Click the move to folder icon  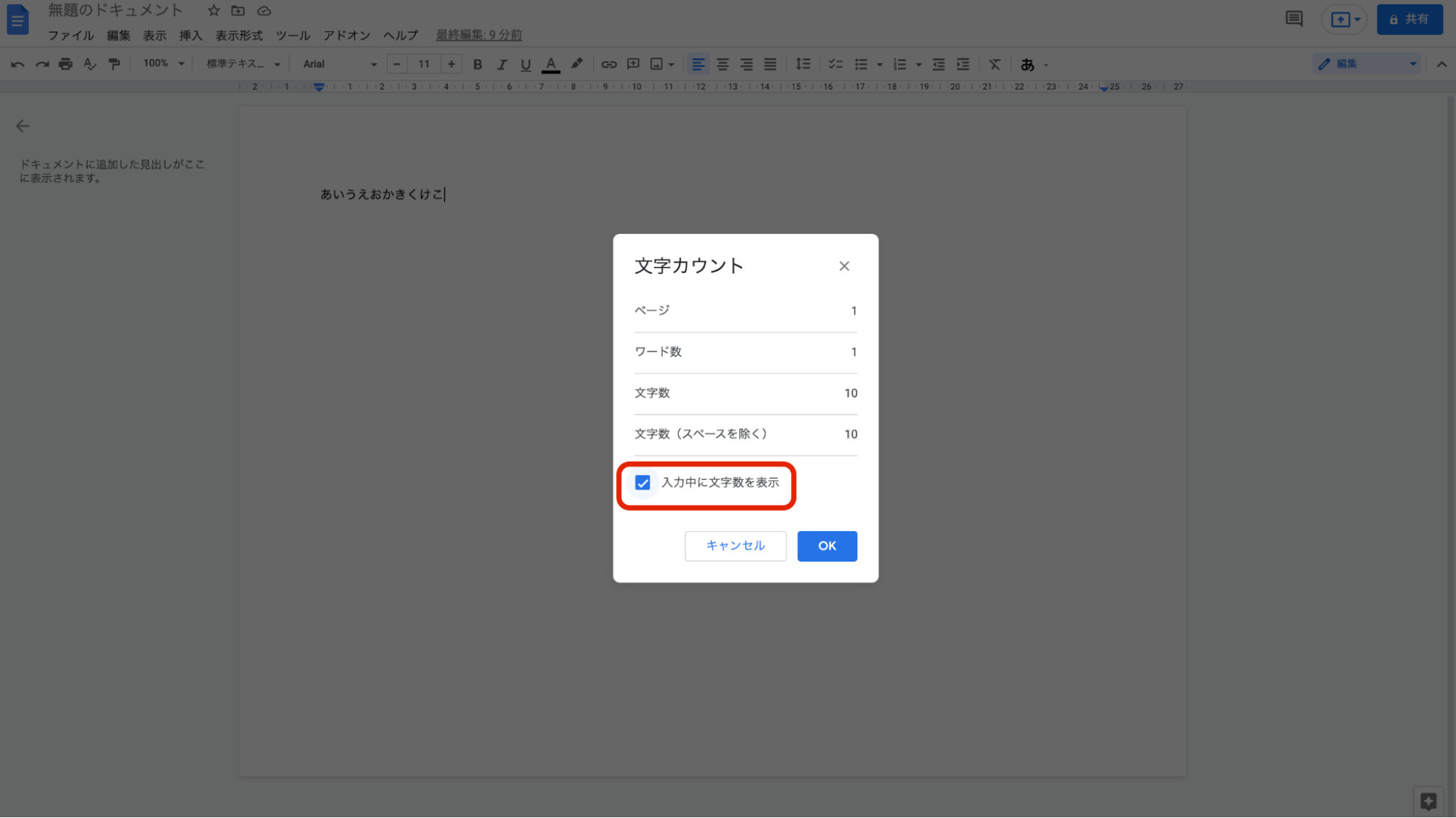238,11
